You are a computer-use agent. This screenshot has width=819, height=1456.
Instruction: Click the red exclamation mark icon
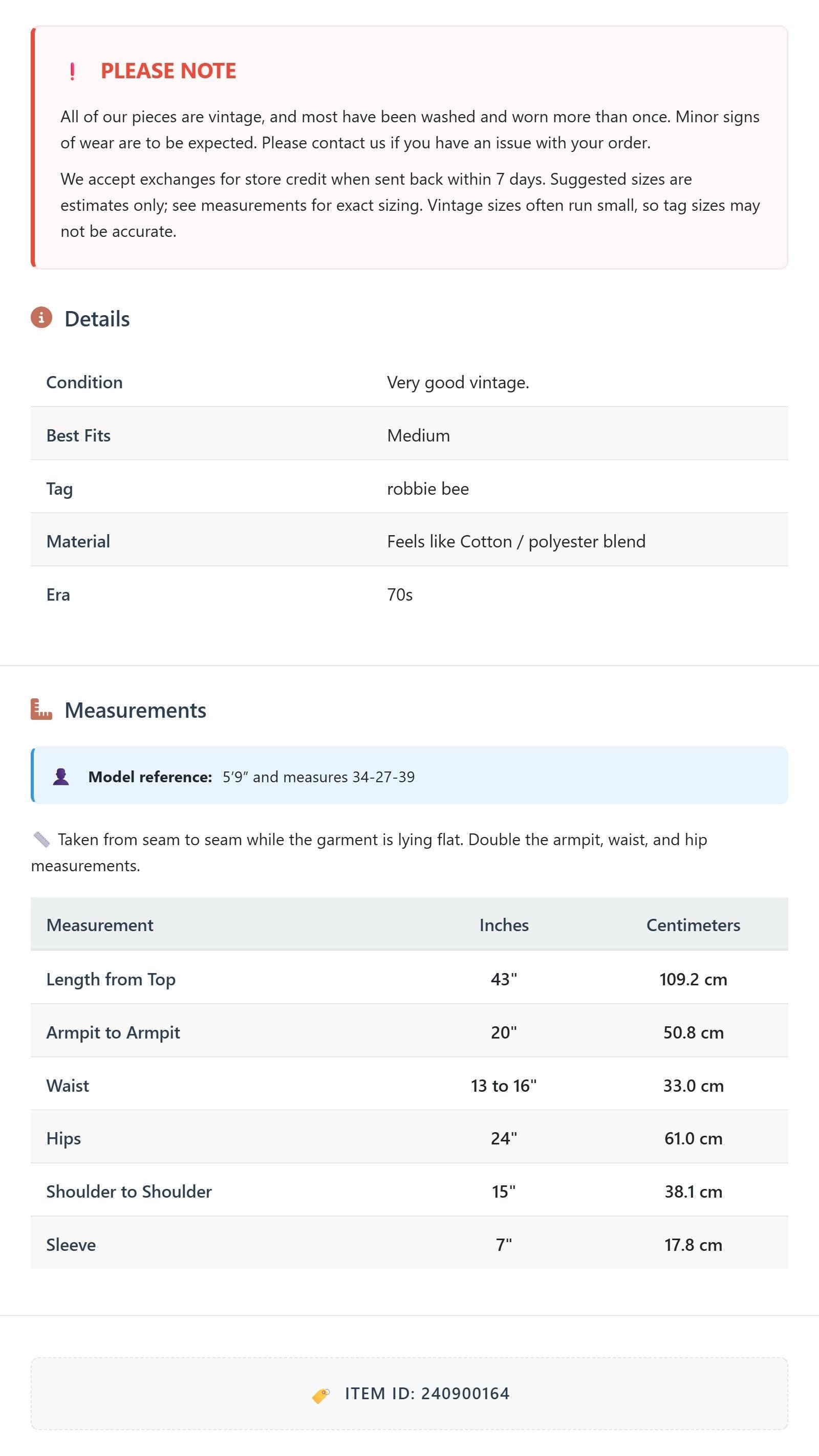point(72,71)
